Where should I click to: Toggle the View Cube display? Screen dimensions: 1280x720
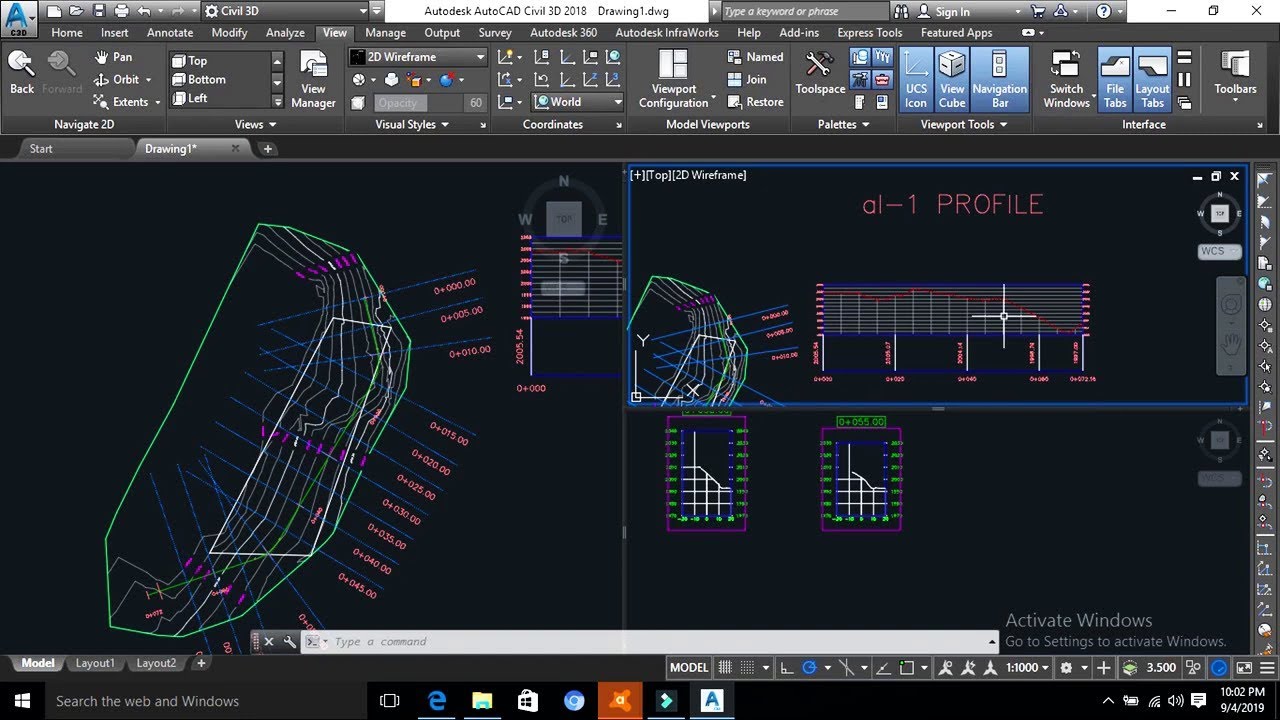coord(952,78)
